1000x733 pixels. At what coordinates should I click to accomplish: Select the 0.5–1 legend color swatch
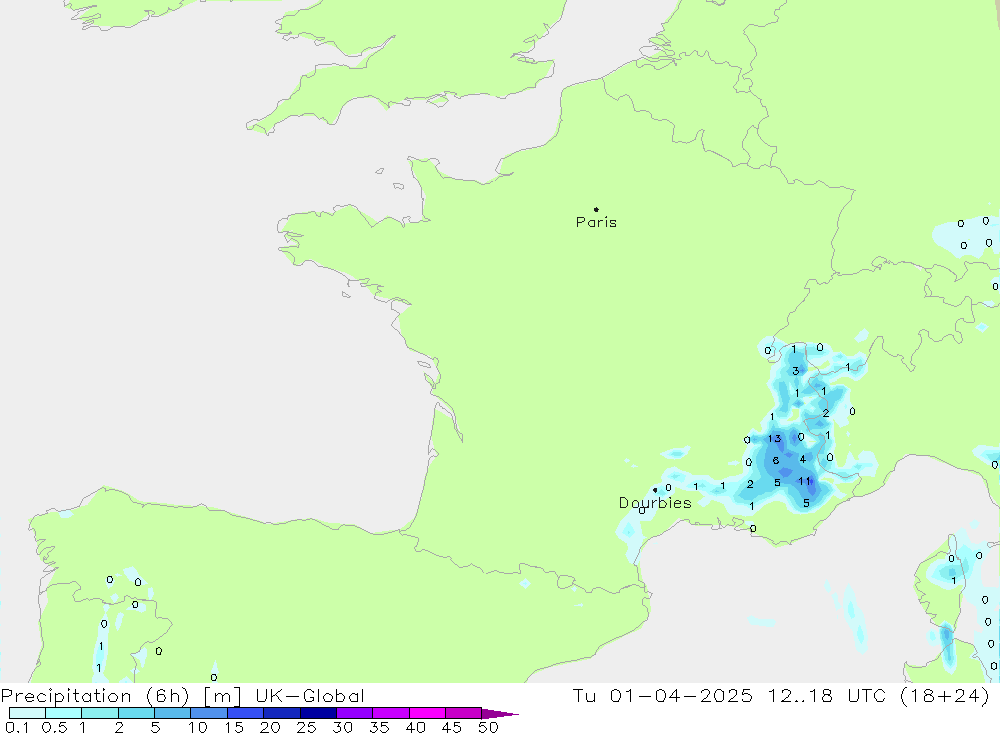click(x=64, y=713)
